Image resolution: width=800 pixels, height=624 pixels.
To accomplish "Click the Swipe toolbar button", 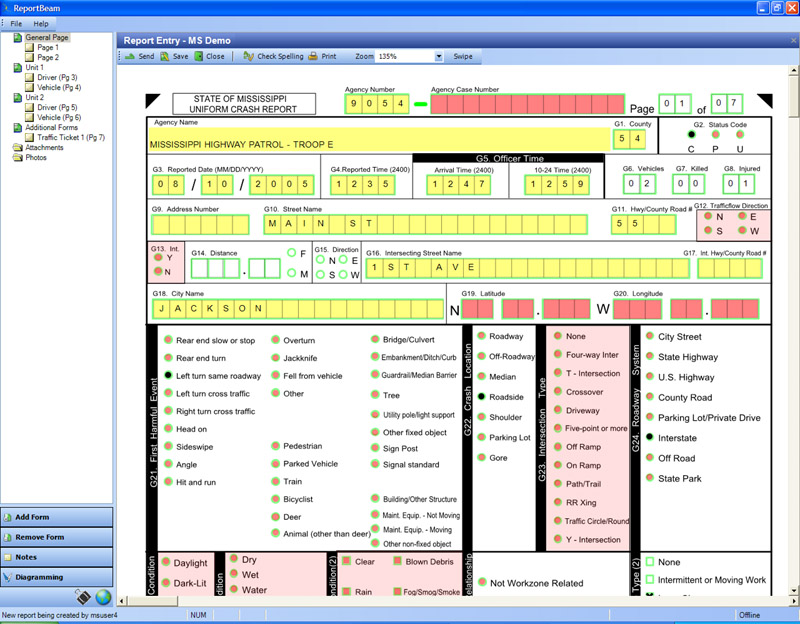I will pos(463,56).
